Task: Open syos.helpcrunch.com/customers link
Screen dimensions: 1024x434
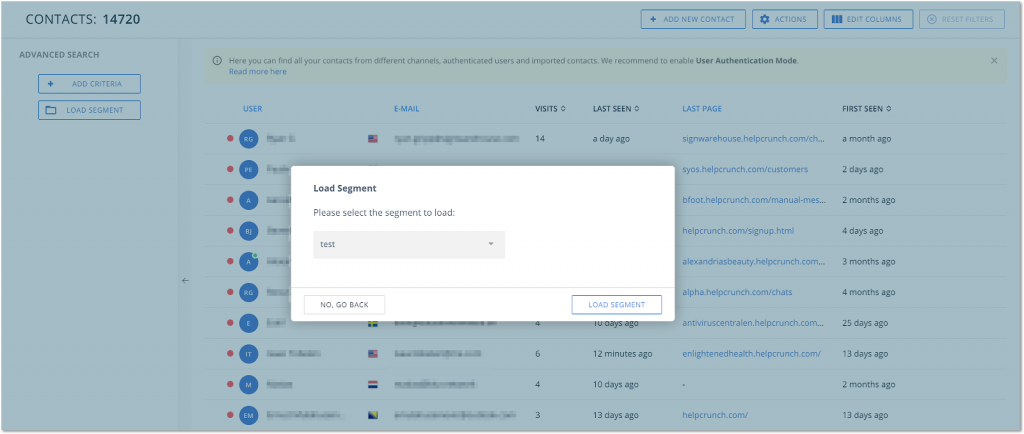Action: (x=745, y=170)
